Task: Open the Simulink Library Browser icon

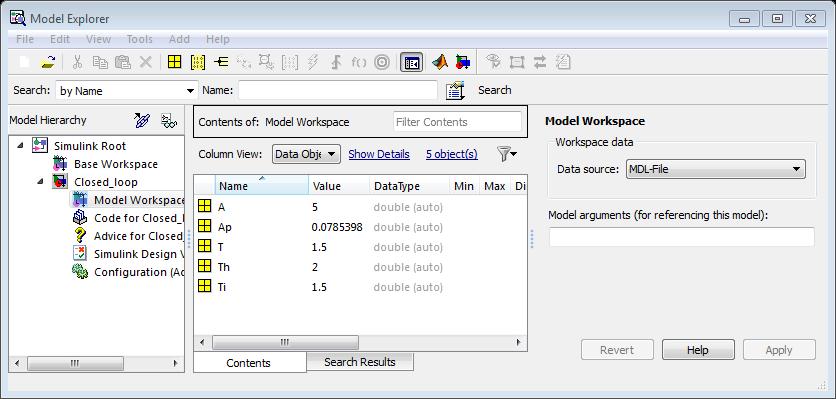Action: [x=463, y=62]
